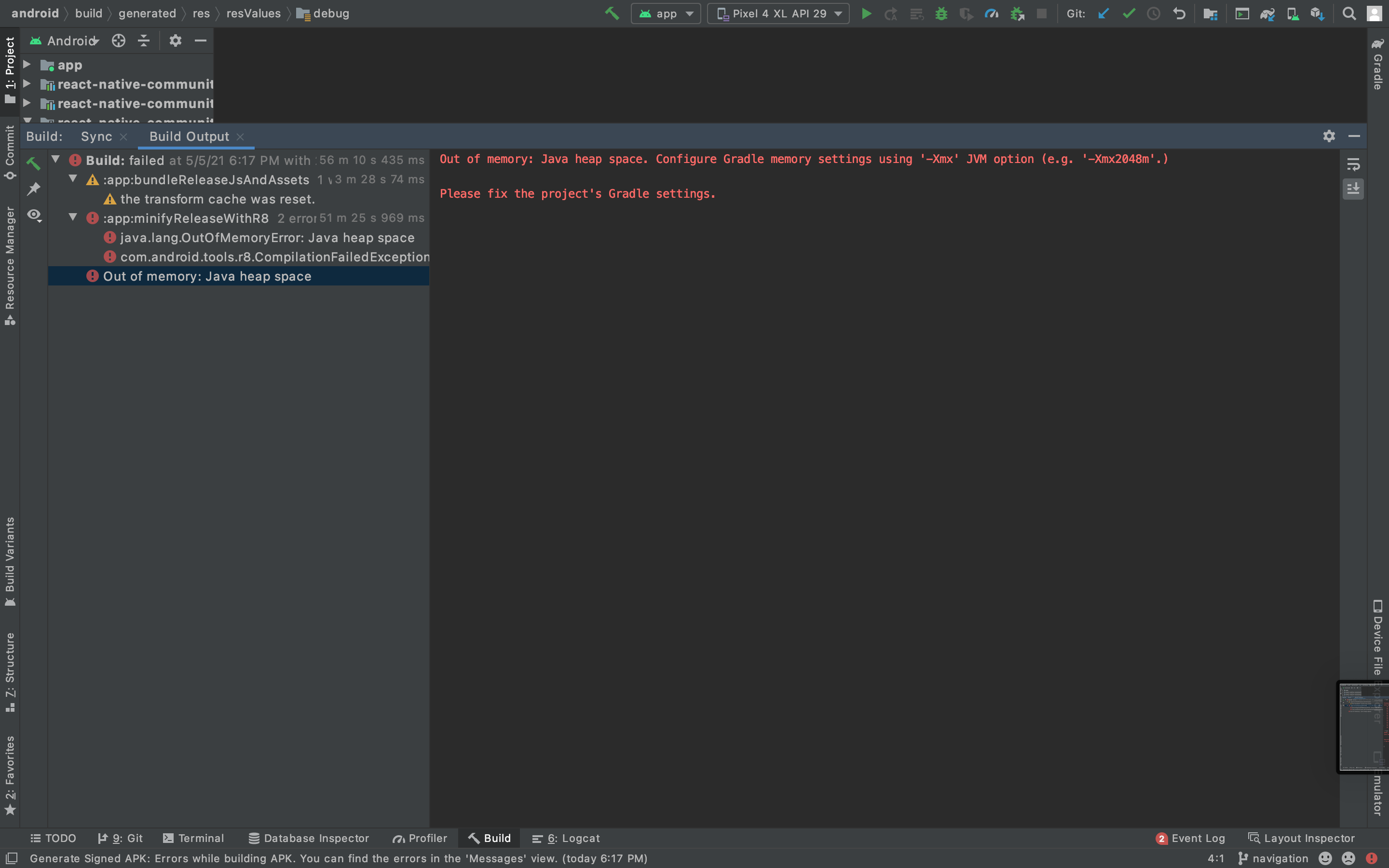1389x868 pixels.
Task: Open the app run configuration dropdown
Action: point(666,14)
